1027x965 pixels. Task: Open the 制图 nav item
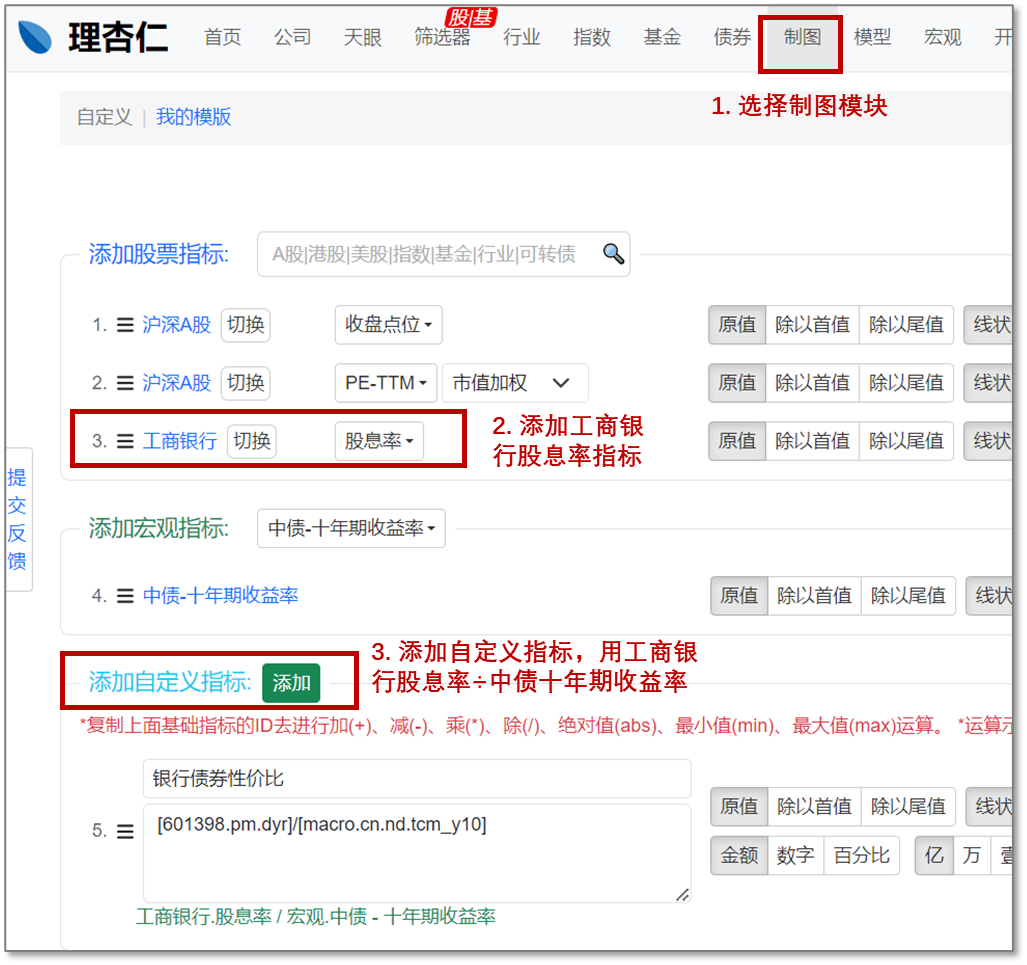802,37
